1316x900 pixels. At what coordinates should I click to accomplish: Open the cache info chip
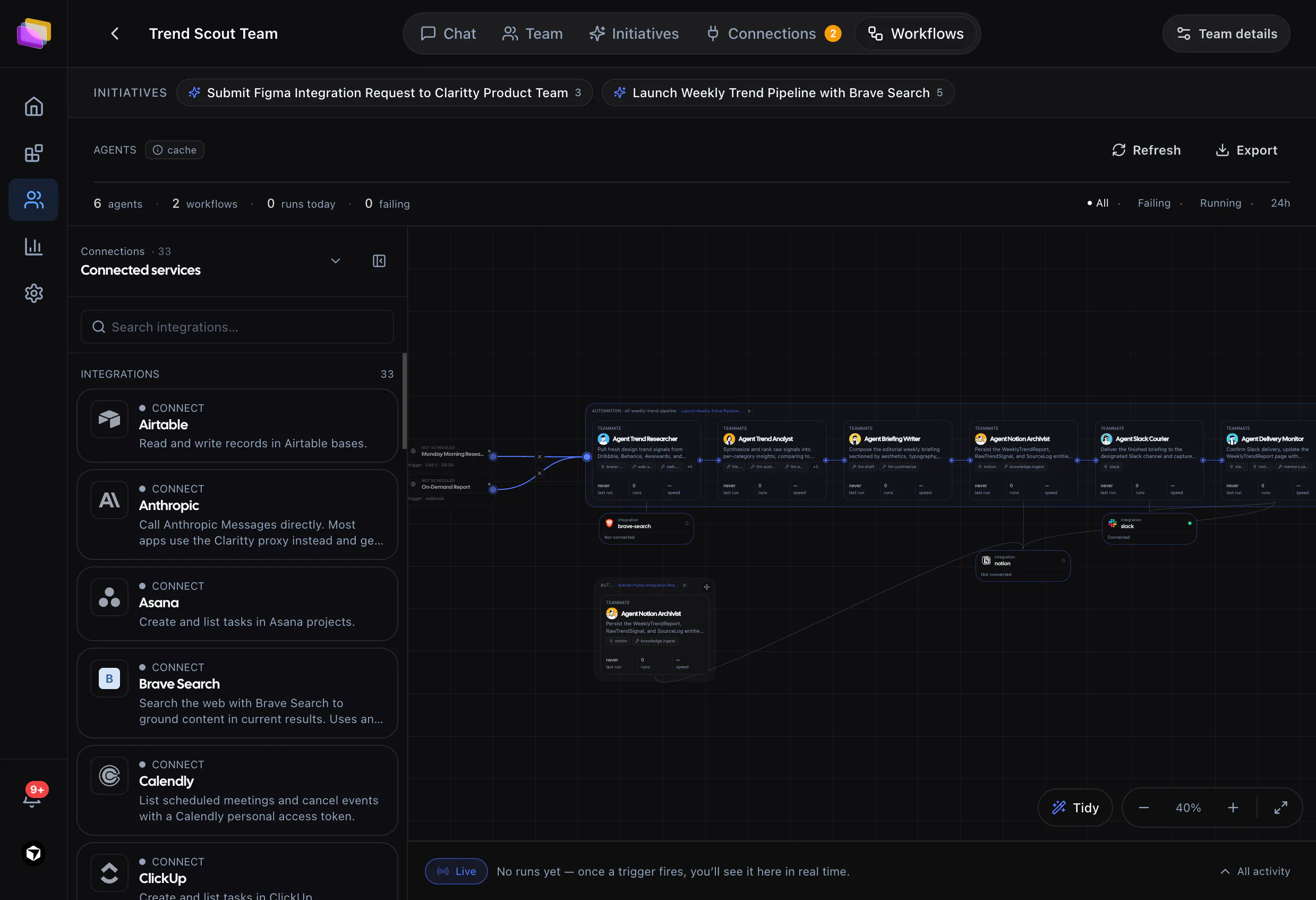pyautogui.click(x=174, y=150)
